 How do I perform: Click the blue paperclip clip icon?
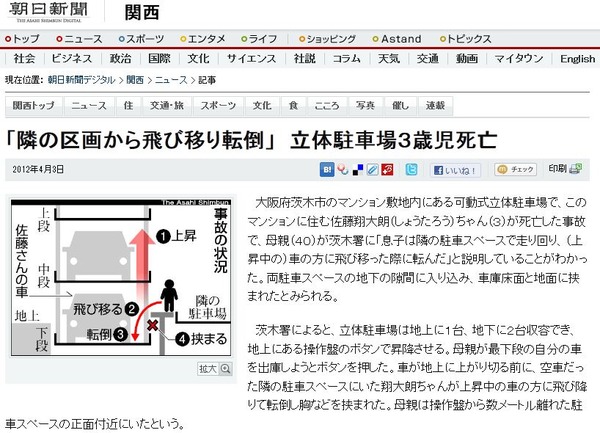coord(372,169)
